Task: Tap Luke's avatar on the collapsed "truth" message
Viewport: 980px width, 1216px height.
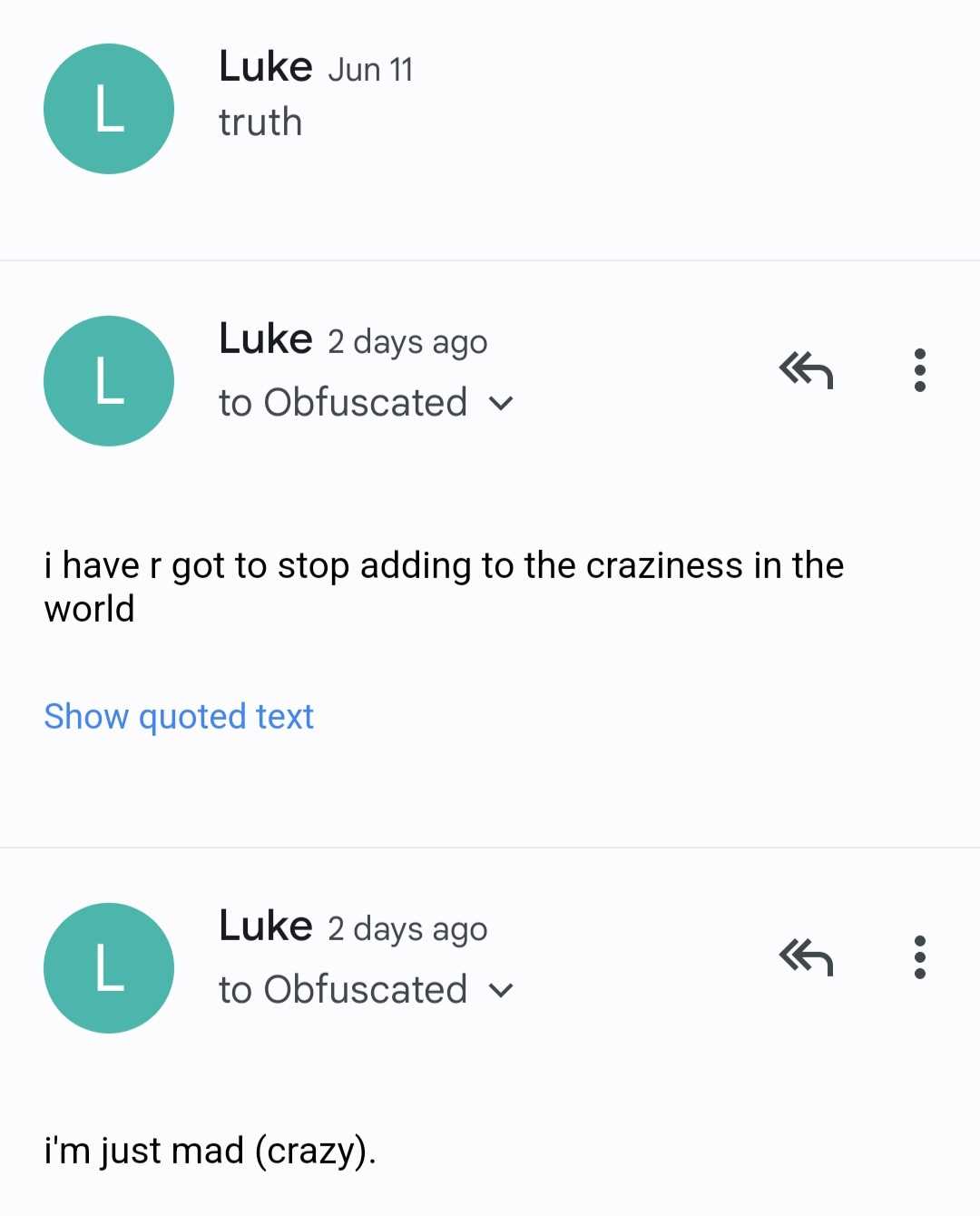Action: [109, 109]
